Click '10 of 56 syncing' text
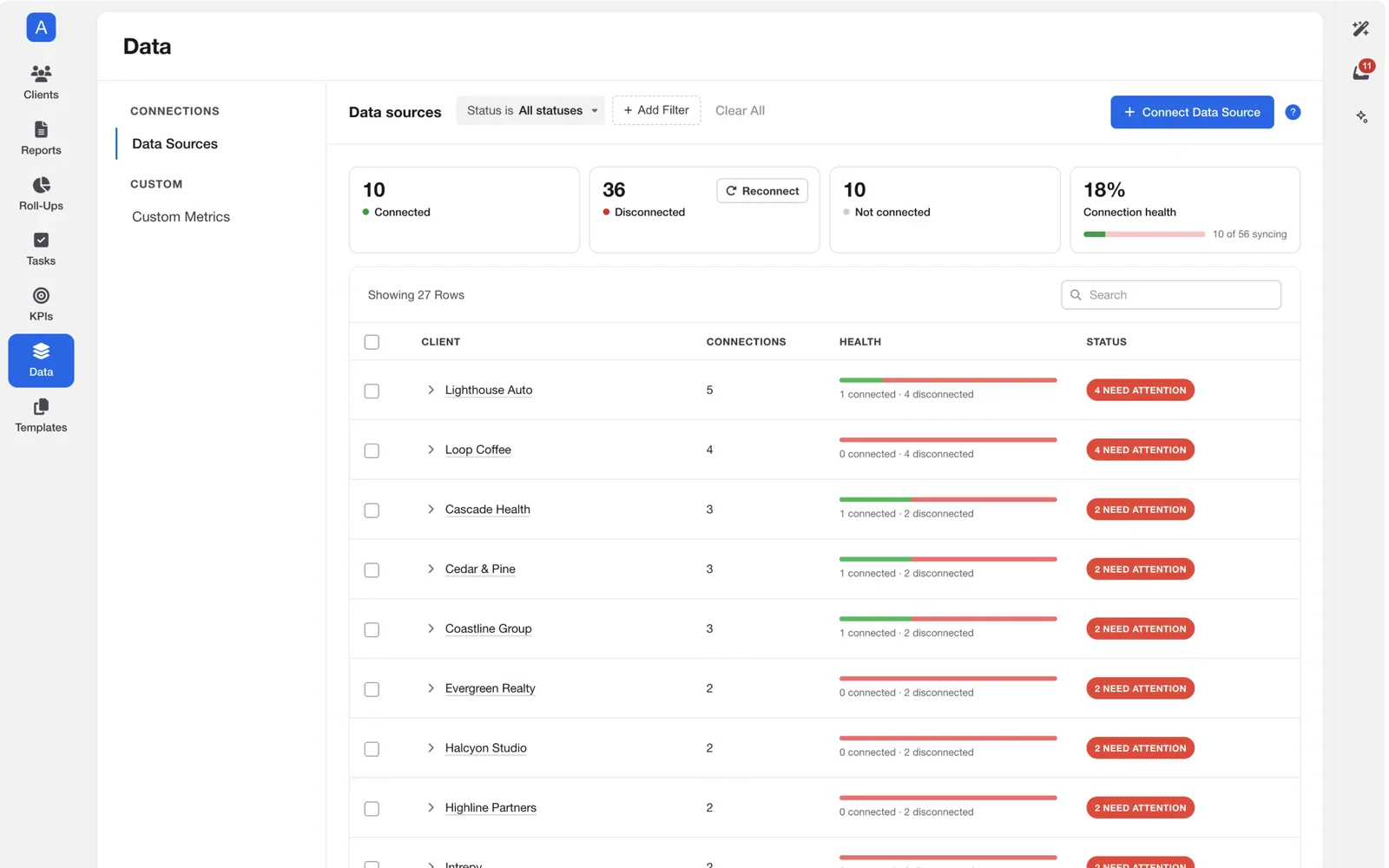This screenshot has width=1389, height=868. 1249,234
